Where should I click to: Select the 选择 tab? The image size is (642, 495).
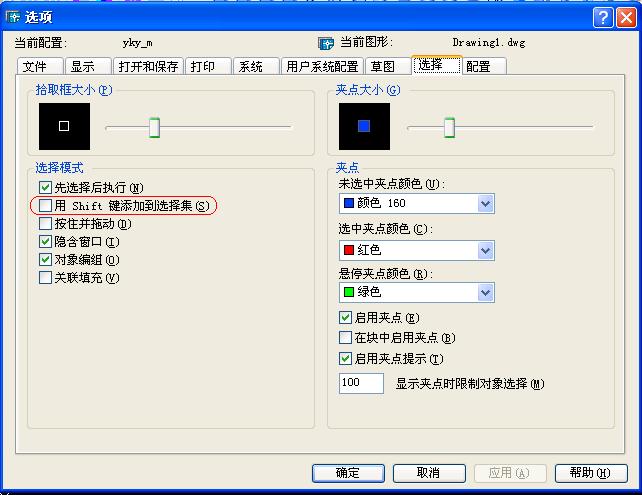pyautogui.click(x=437, y=65)
